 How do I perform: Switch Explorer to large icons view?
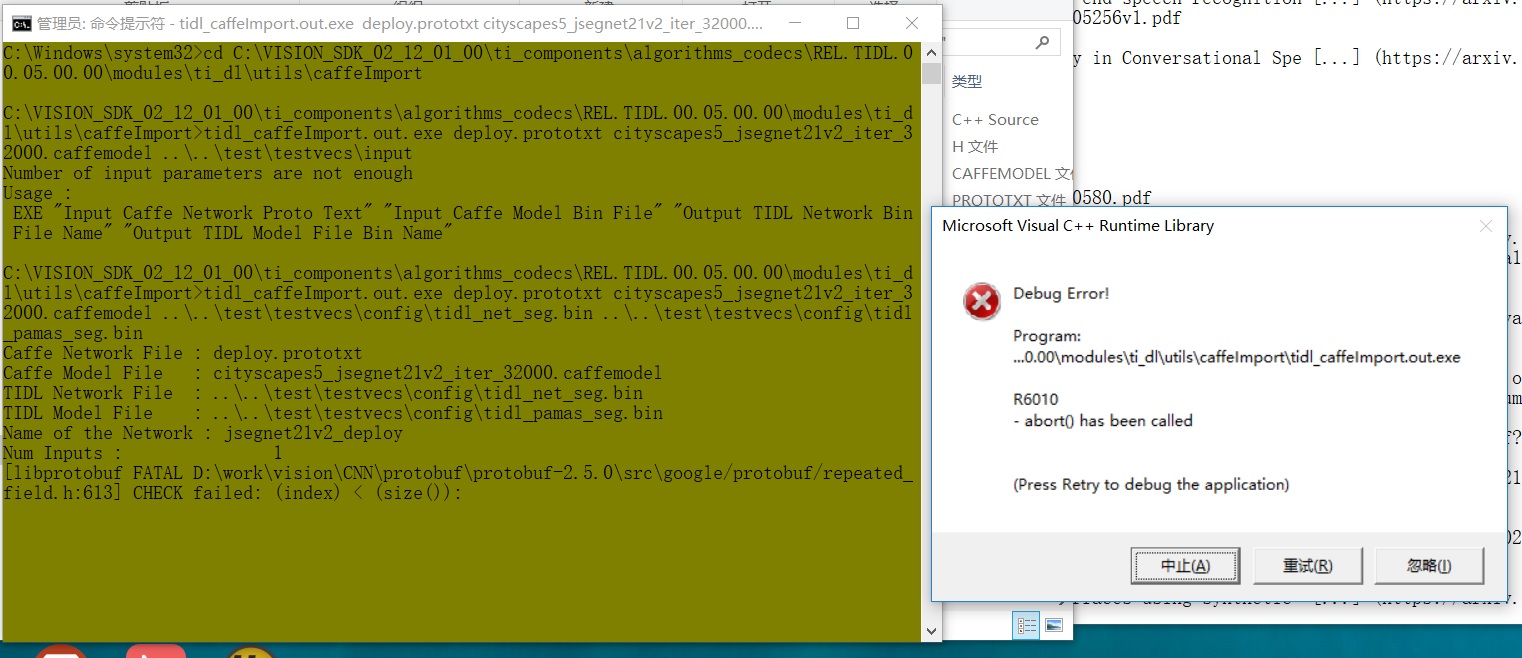[1053, 625]
